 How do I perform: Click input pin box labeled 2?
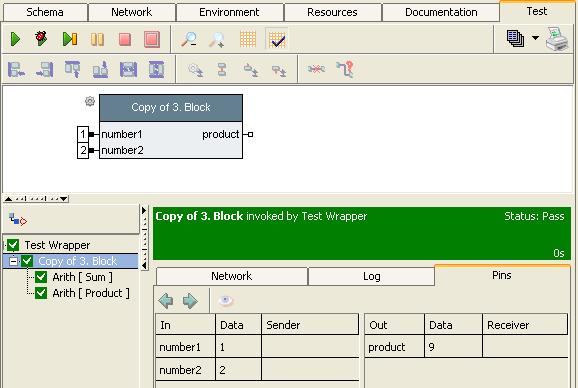83,150
